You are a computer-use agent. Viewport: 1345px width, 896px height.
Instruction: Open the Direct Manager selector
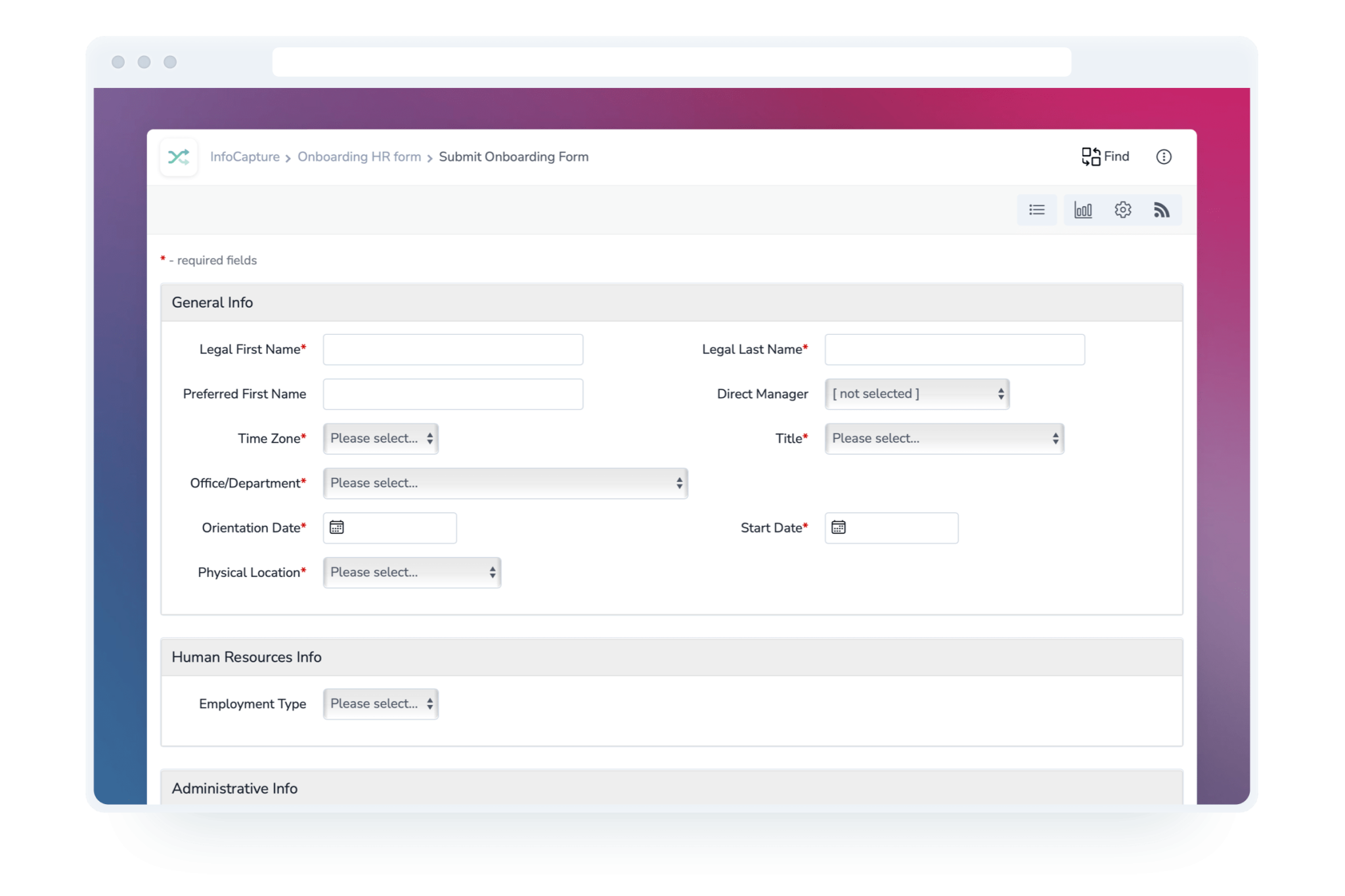(917, 393)
